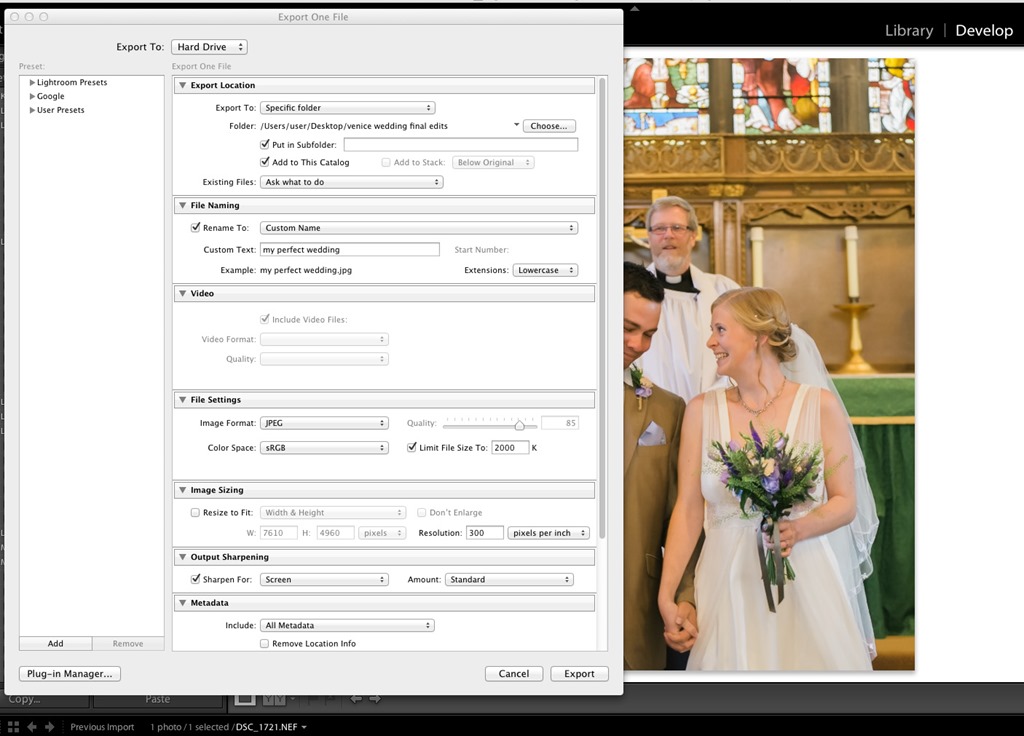Tick the Remove Location Info checkbox

point(265,644)
